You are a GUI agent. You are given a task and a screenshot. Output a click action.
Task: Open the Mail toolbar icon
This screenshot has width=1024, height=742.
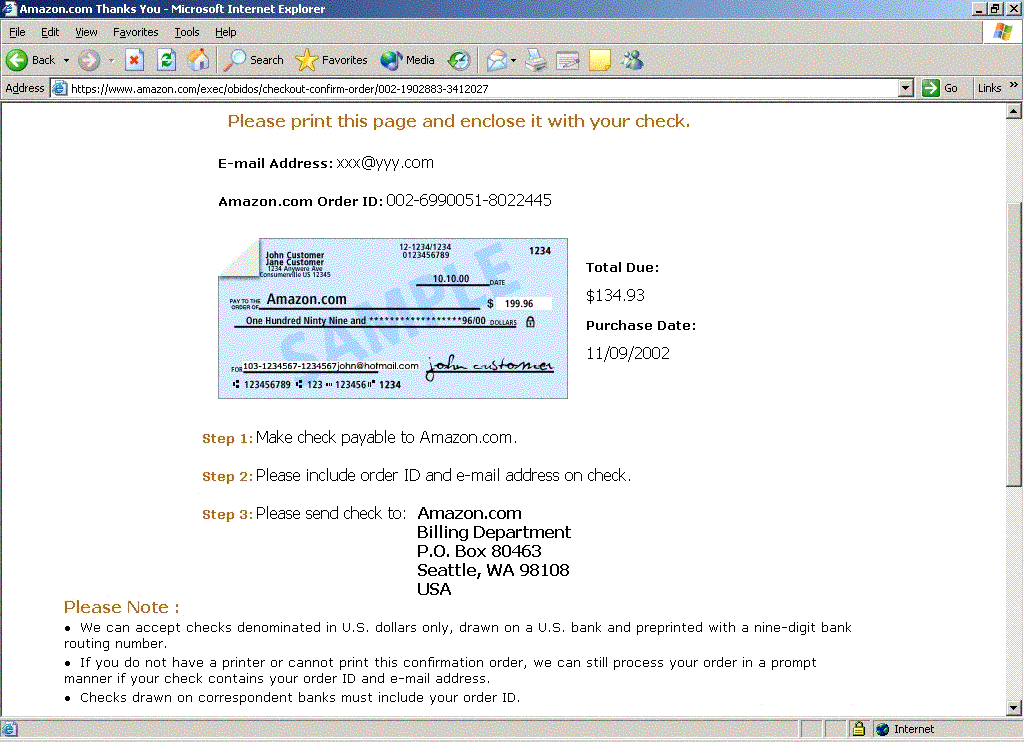click(x=497, y=60)
